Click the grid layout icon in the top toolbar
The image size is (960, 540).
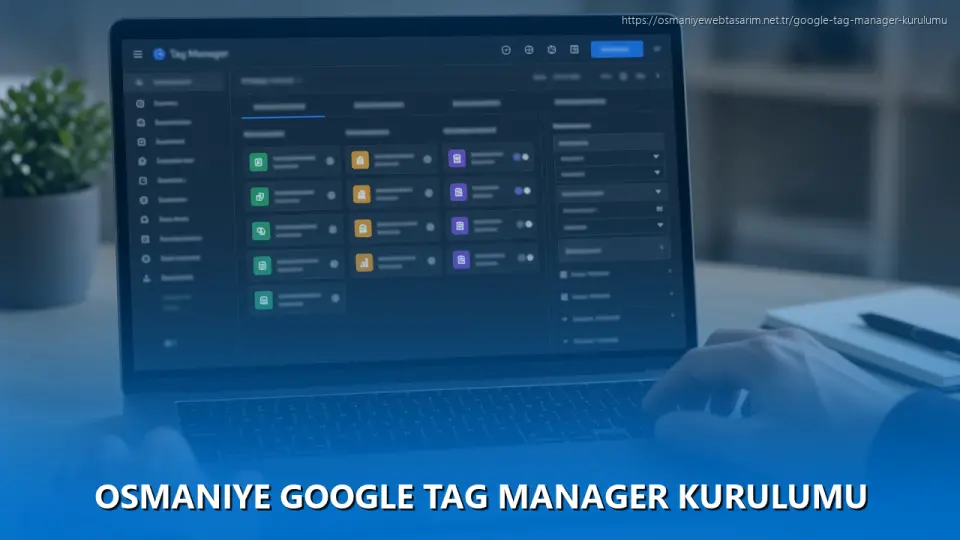574,49
